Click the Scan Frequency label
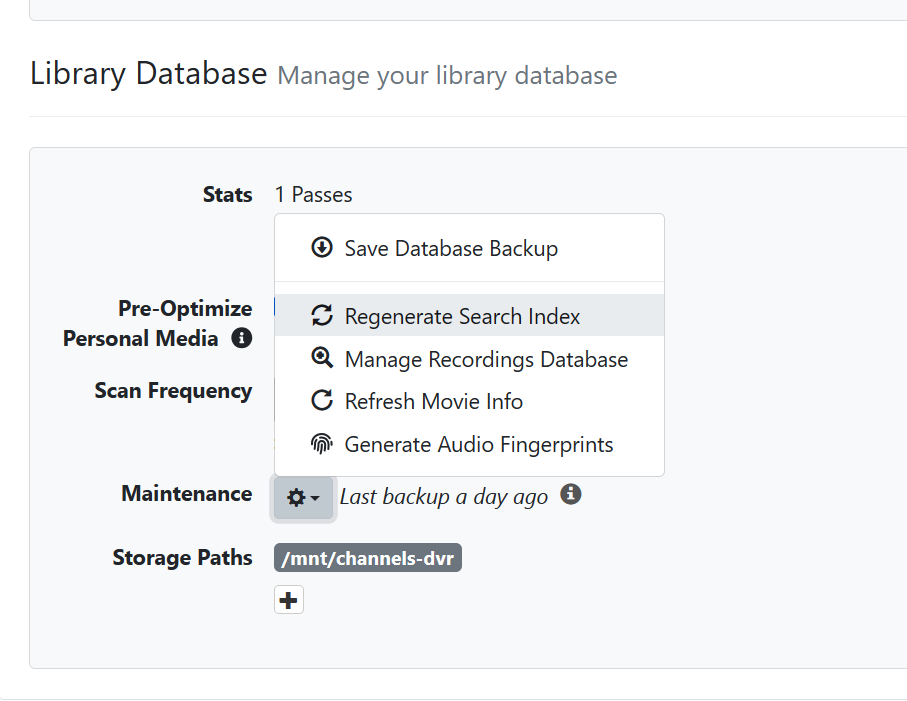907x701 pixels. point(173,390)
